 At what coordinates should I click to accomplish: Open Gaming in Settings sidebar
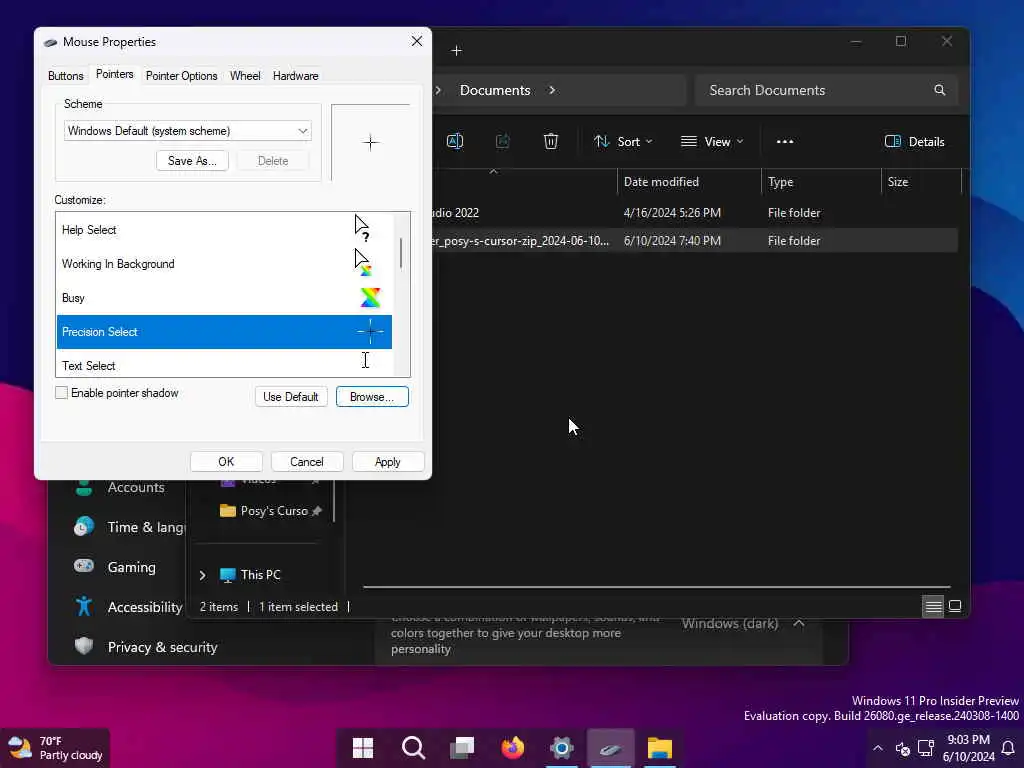pos(116,567)
